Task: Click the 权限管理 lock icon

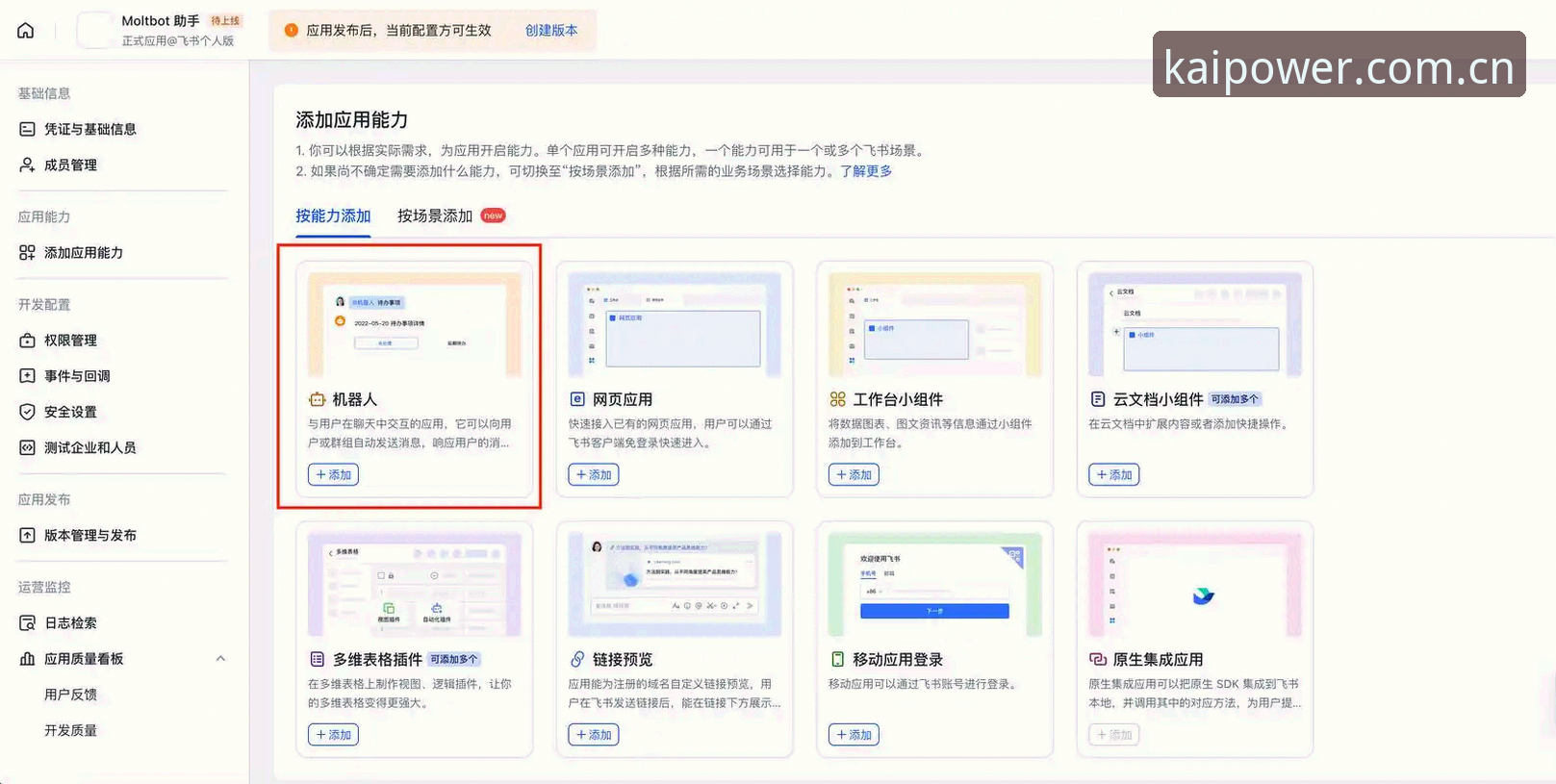Action: click(27, 340)
